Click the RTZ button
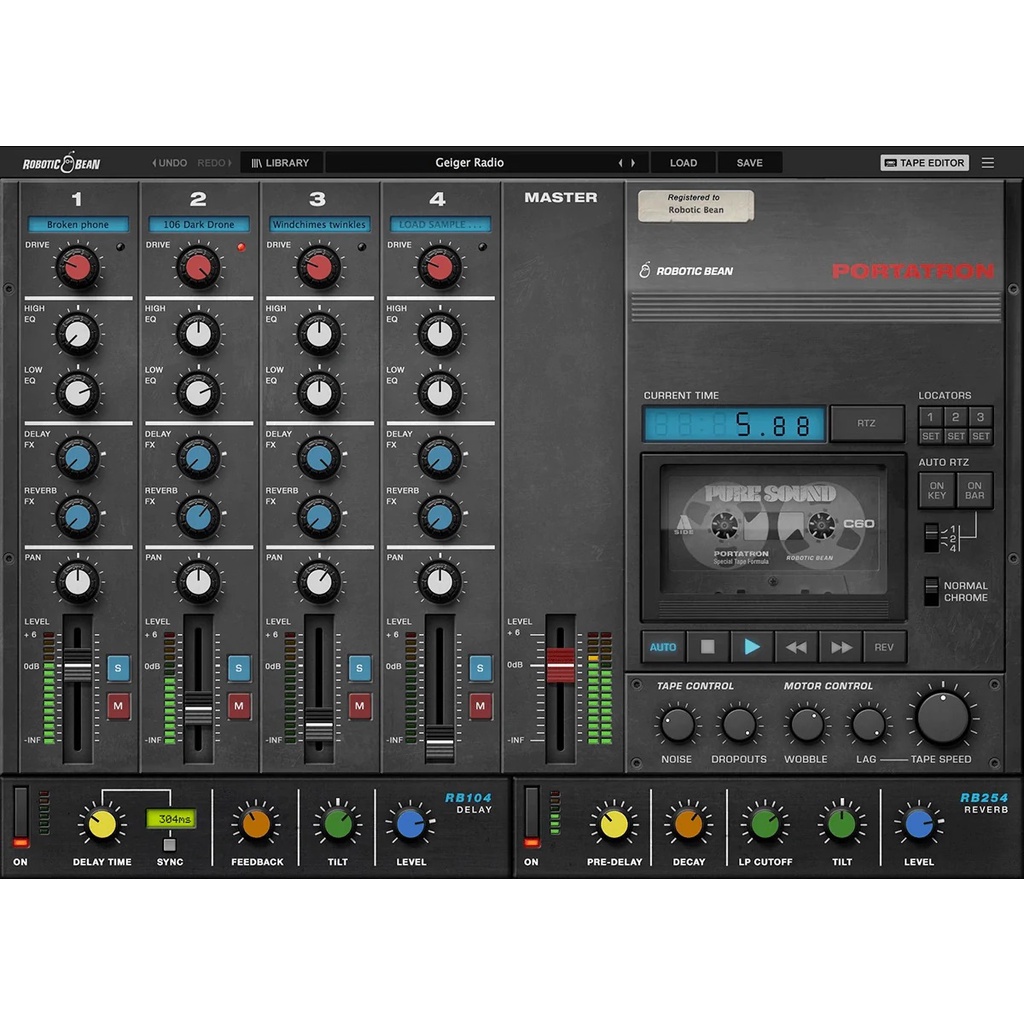The image size is (1024, 1024). click(866, 423)
